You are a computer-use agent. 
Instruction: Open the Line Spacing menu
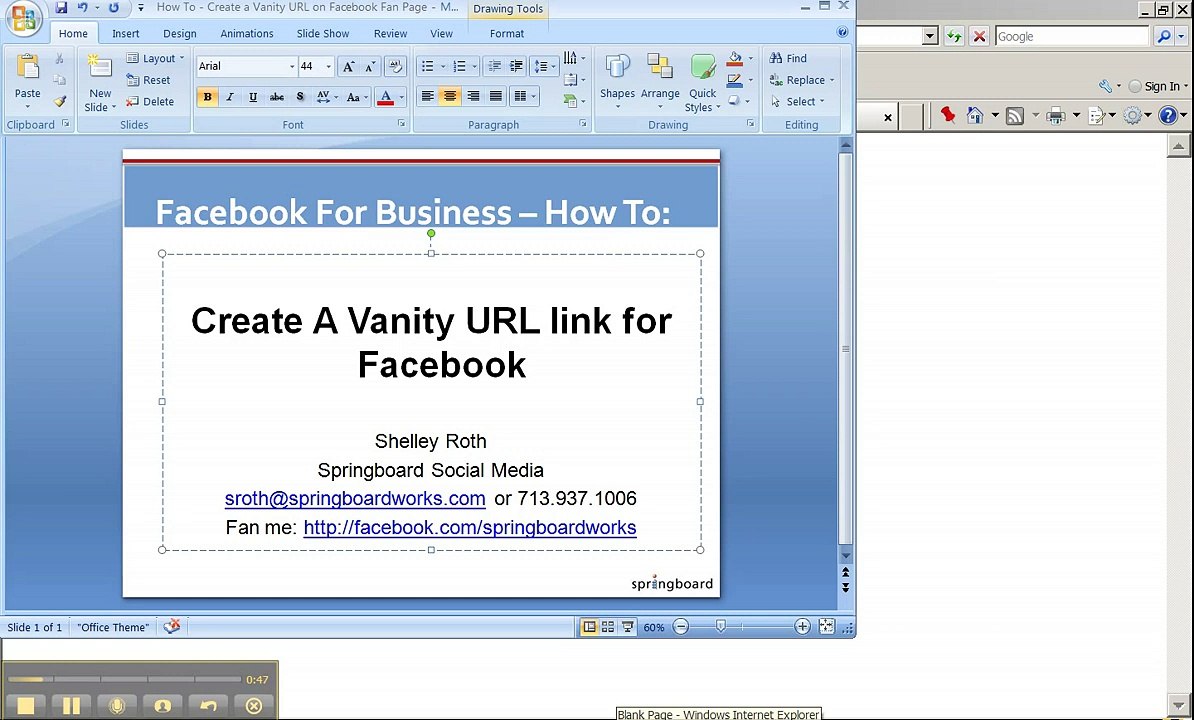pyautogui.click(x=544, y=66)
